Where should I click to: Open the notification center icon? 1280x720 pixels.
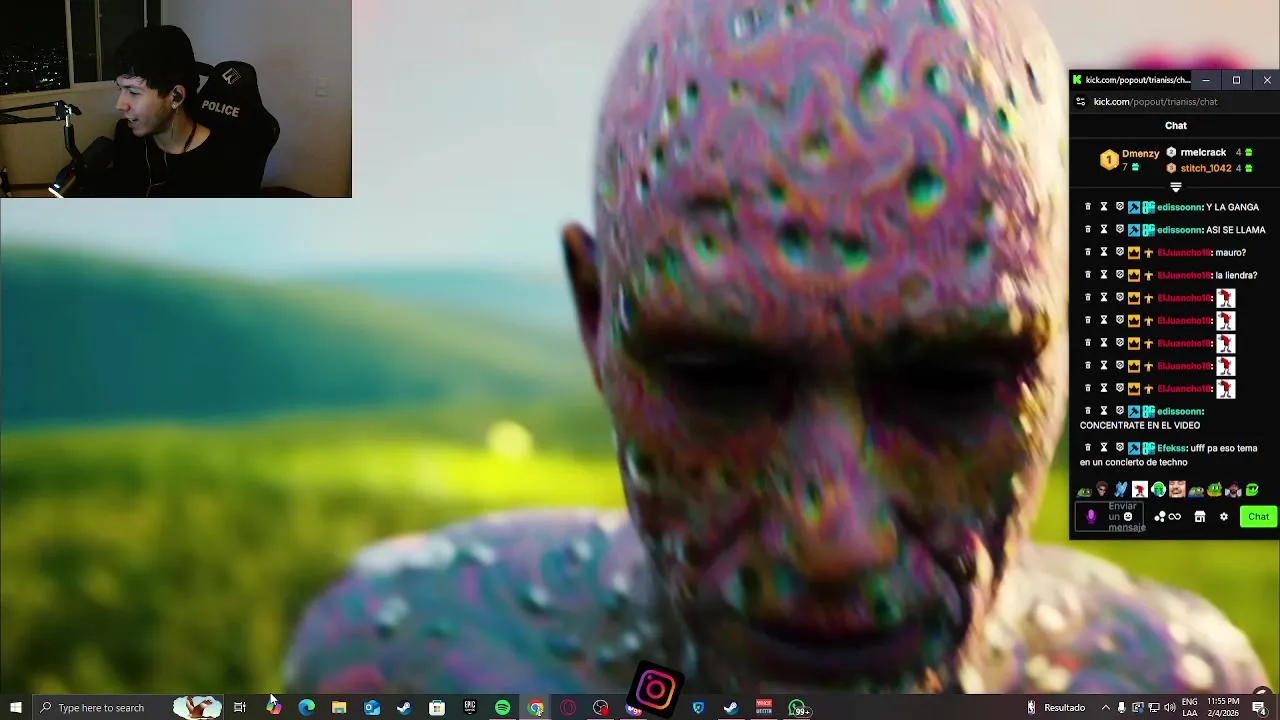tap(1259, 708)
